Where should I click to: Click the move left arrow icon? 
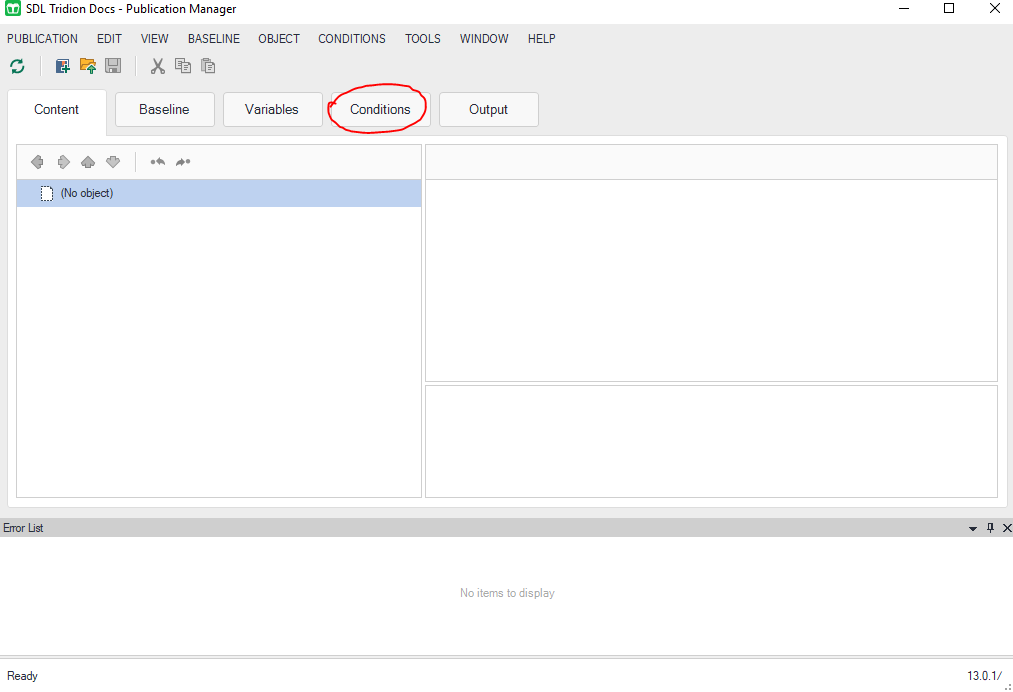click(38, 162)
